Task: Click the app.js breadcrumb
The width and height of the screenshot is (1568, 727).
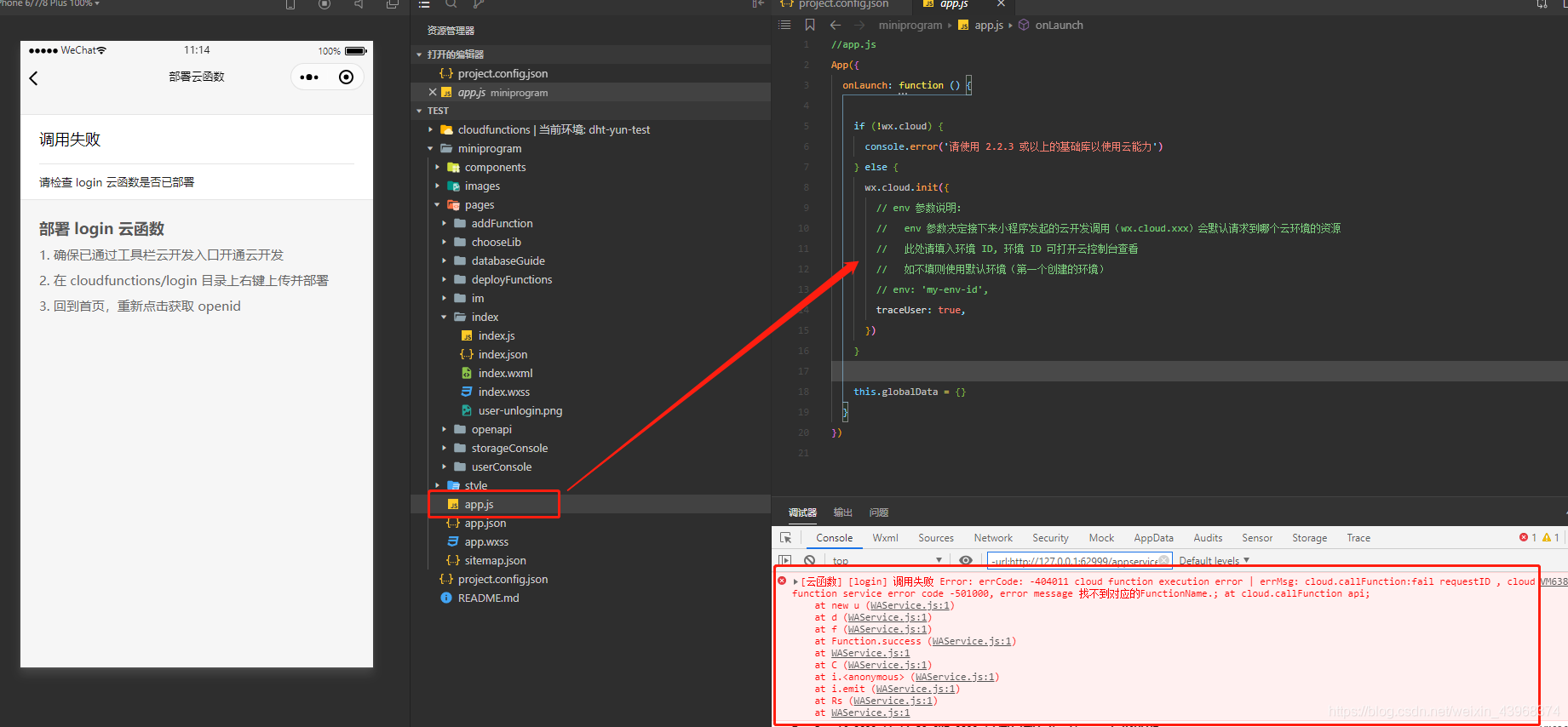Action: pyautogui.click(x=989, y=25)
